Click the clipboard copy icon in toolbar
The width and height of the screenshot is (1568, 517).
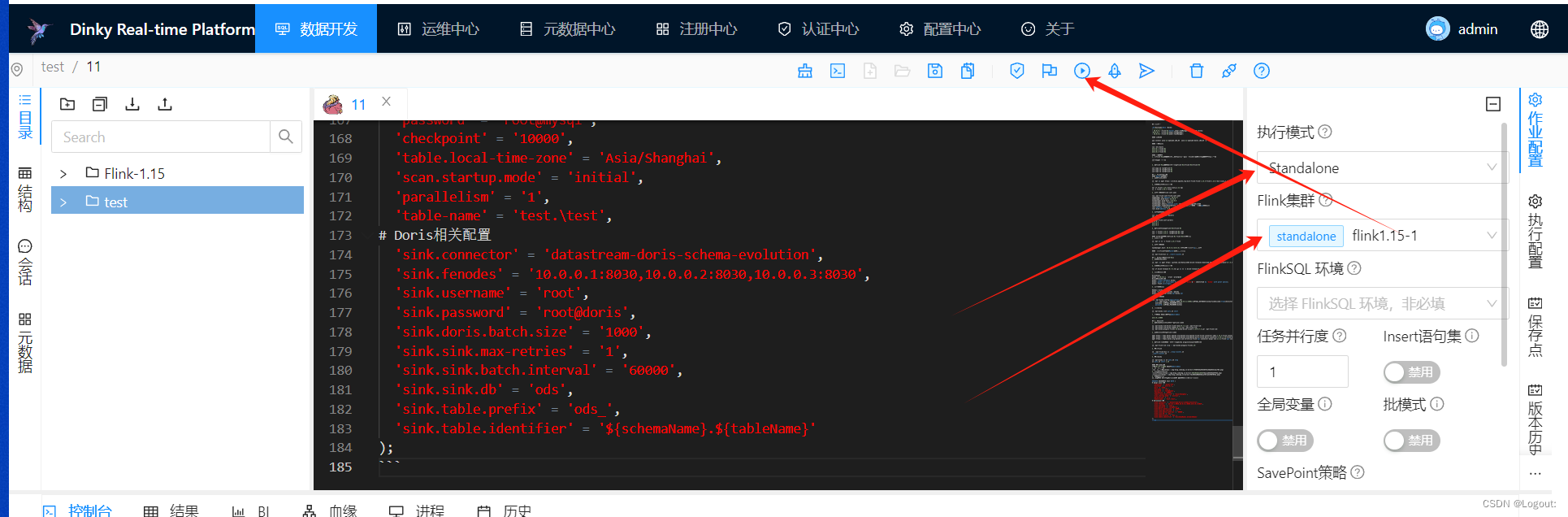968,71
